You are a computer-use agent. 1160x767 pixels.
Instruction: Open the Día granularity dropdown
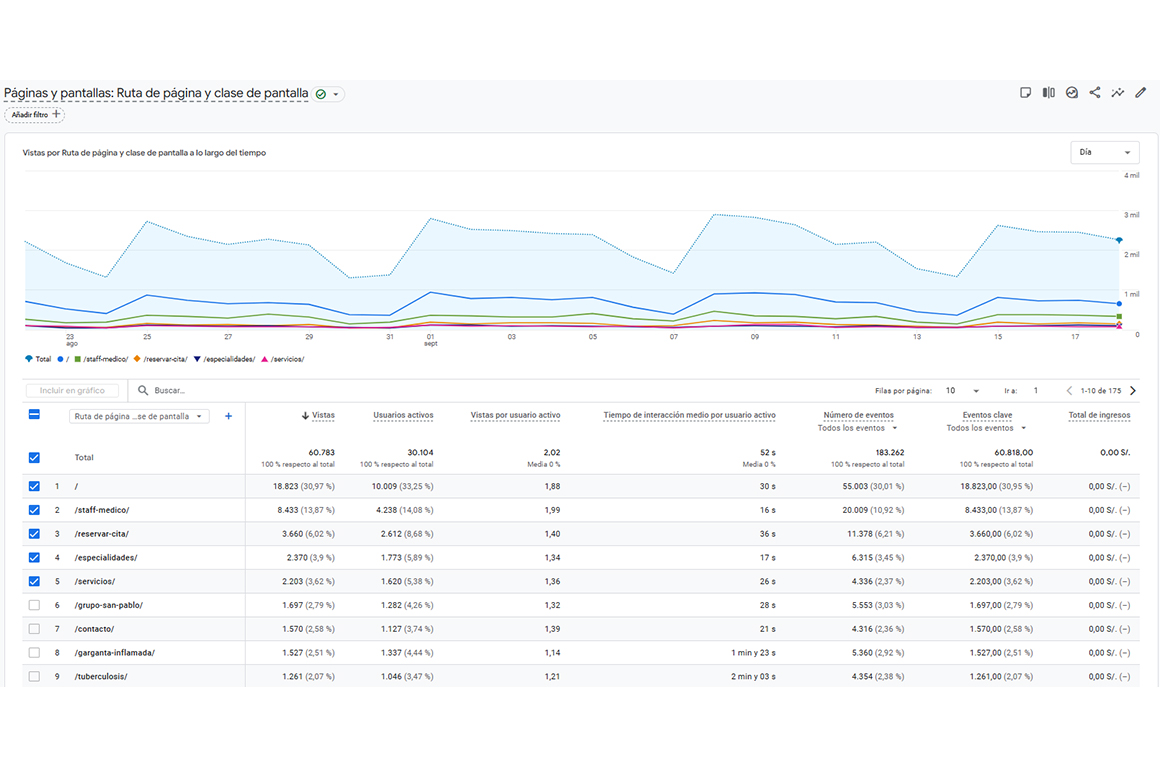[1104, 153]
